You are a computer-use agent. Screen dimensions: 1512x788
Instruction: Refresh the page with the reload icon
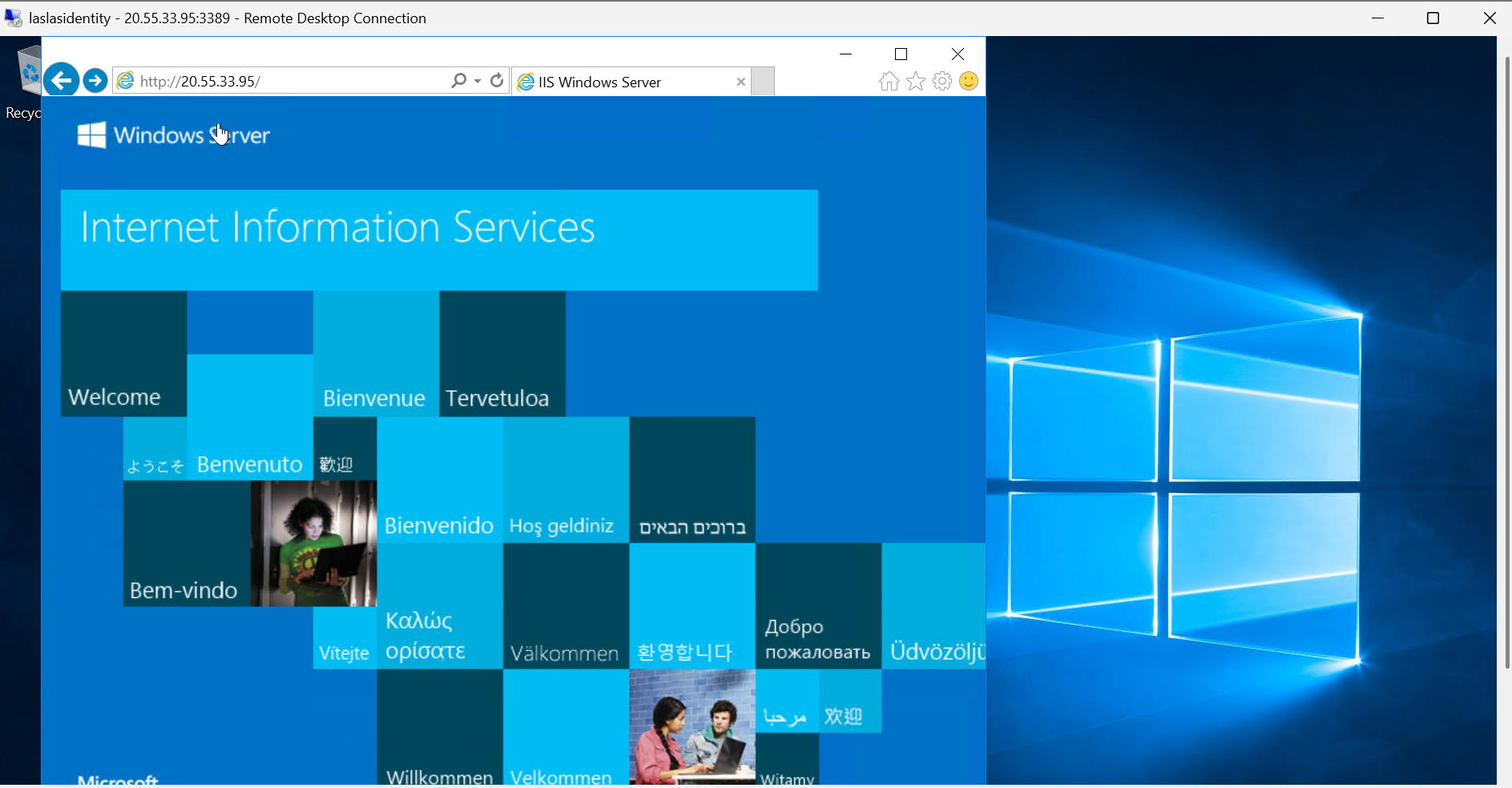pyautogui.click(x=497, y=80)
